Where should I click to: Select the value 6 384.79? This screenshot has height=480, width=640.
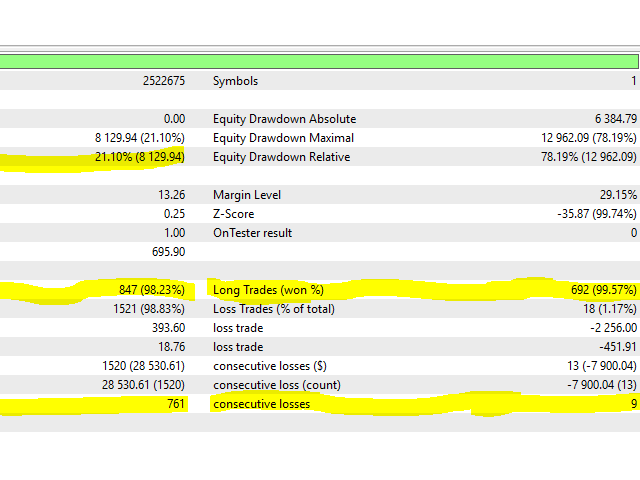coord(616,119)
